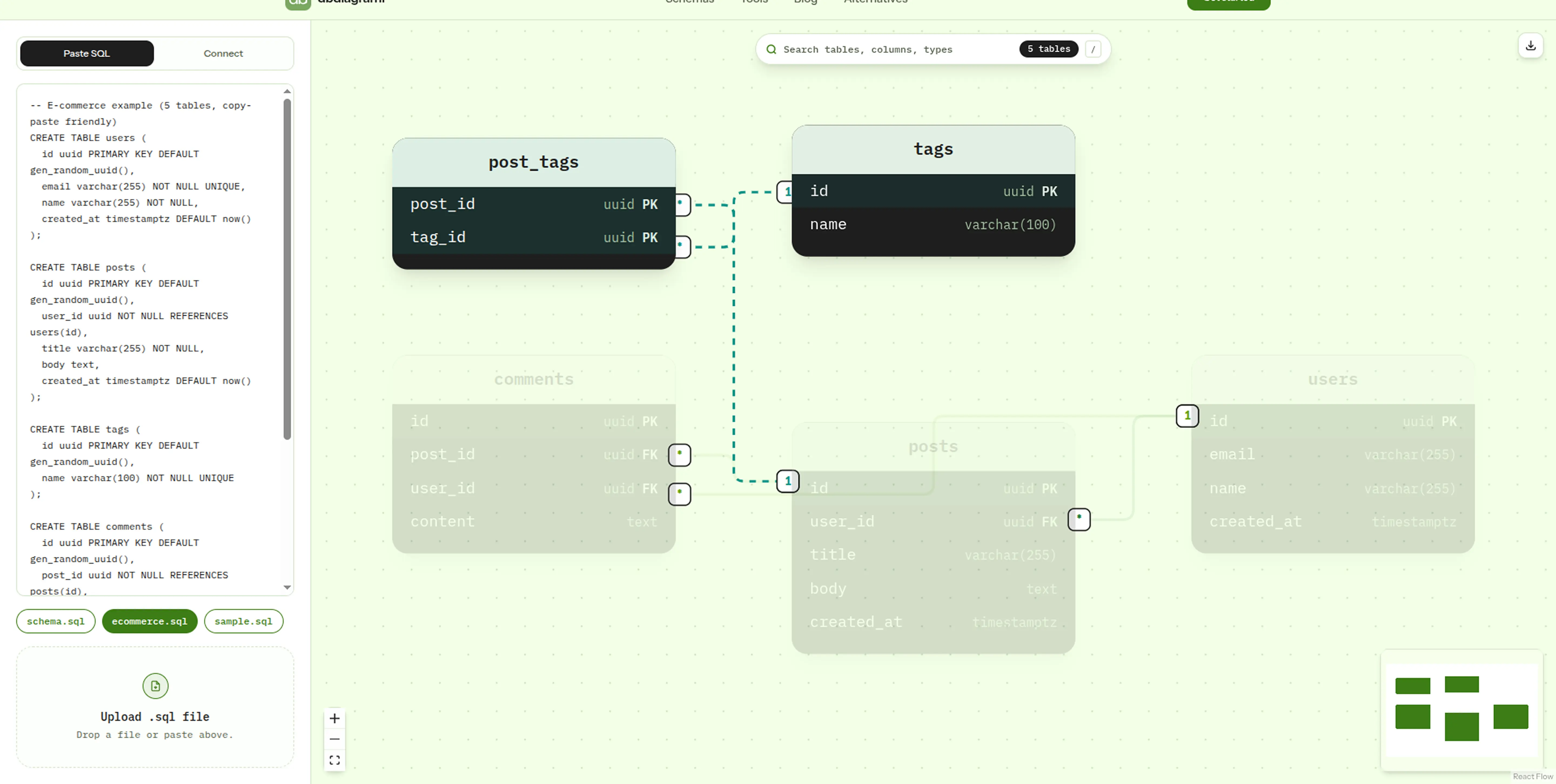Click the 5 tables badge
The height and width of the screenshot is (784, 1556).
[x=1049, y=49]
